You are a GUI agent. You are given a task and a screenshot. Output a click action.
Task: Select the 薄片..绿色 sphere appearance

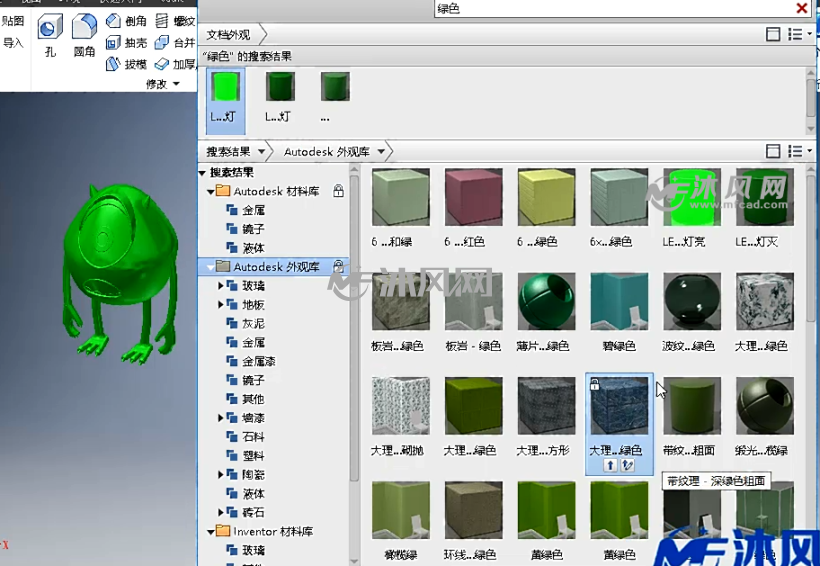[546, 302]
